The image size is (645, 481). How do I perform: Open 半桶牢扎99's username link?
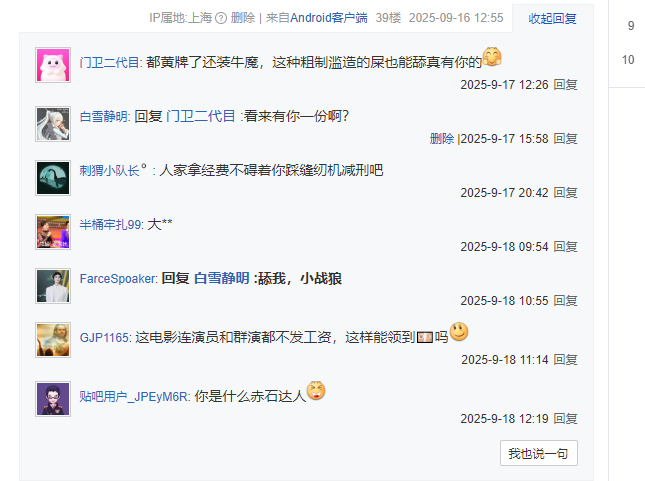(111, 225)
